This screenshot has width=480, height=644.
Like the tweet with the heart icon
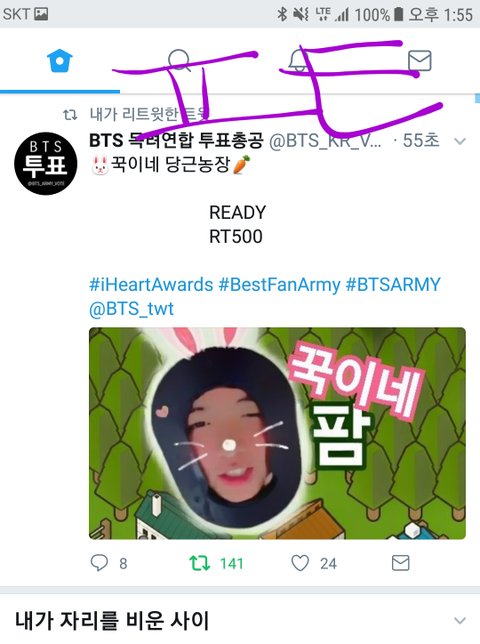click(x=300, y=563)
